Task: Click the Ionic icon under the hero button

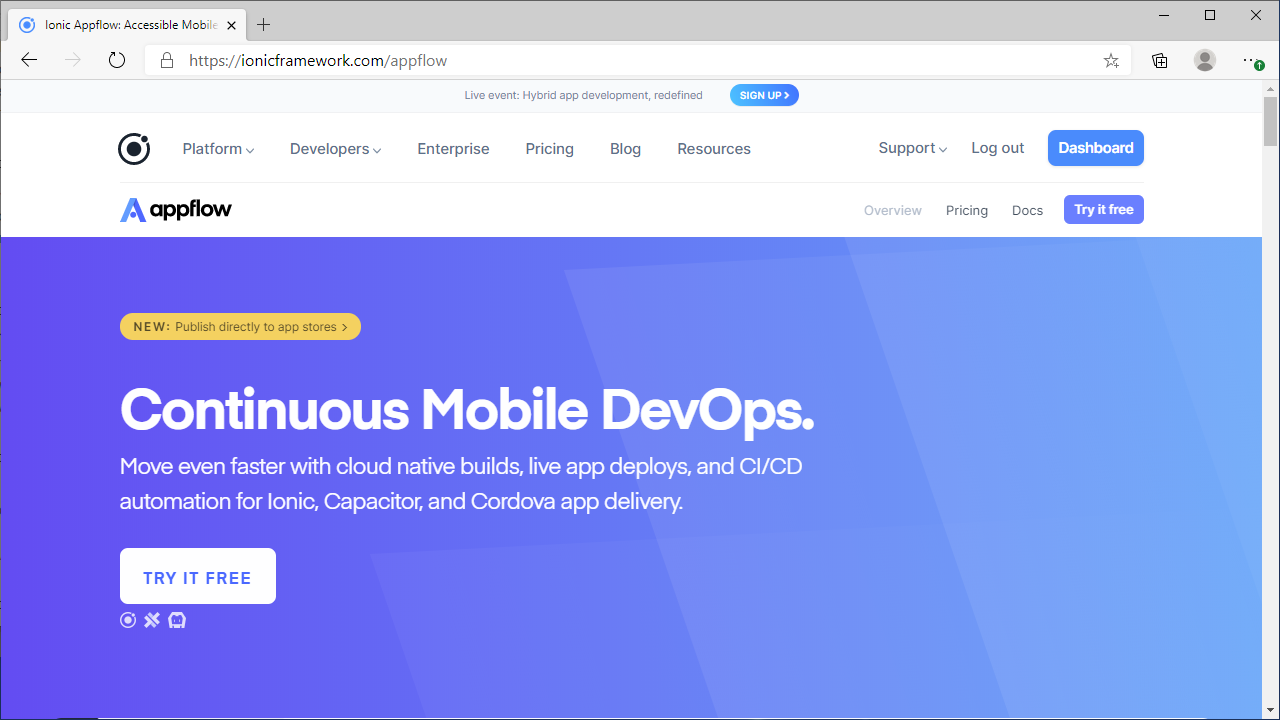Action: [x=128, y=620]
